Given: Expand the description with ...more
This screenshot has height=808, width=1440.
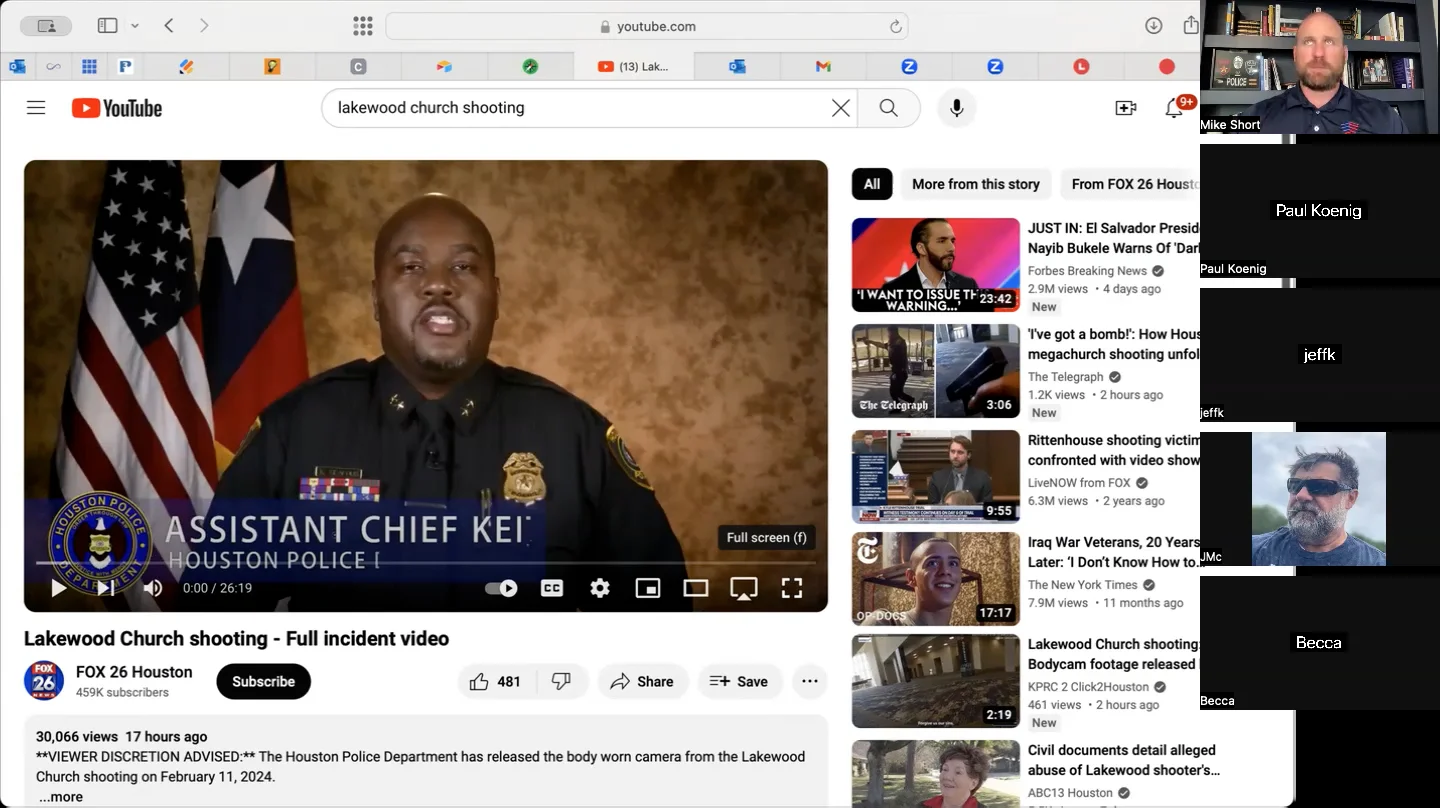Looking at the screenshot, I should pos(61,797).
